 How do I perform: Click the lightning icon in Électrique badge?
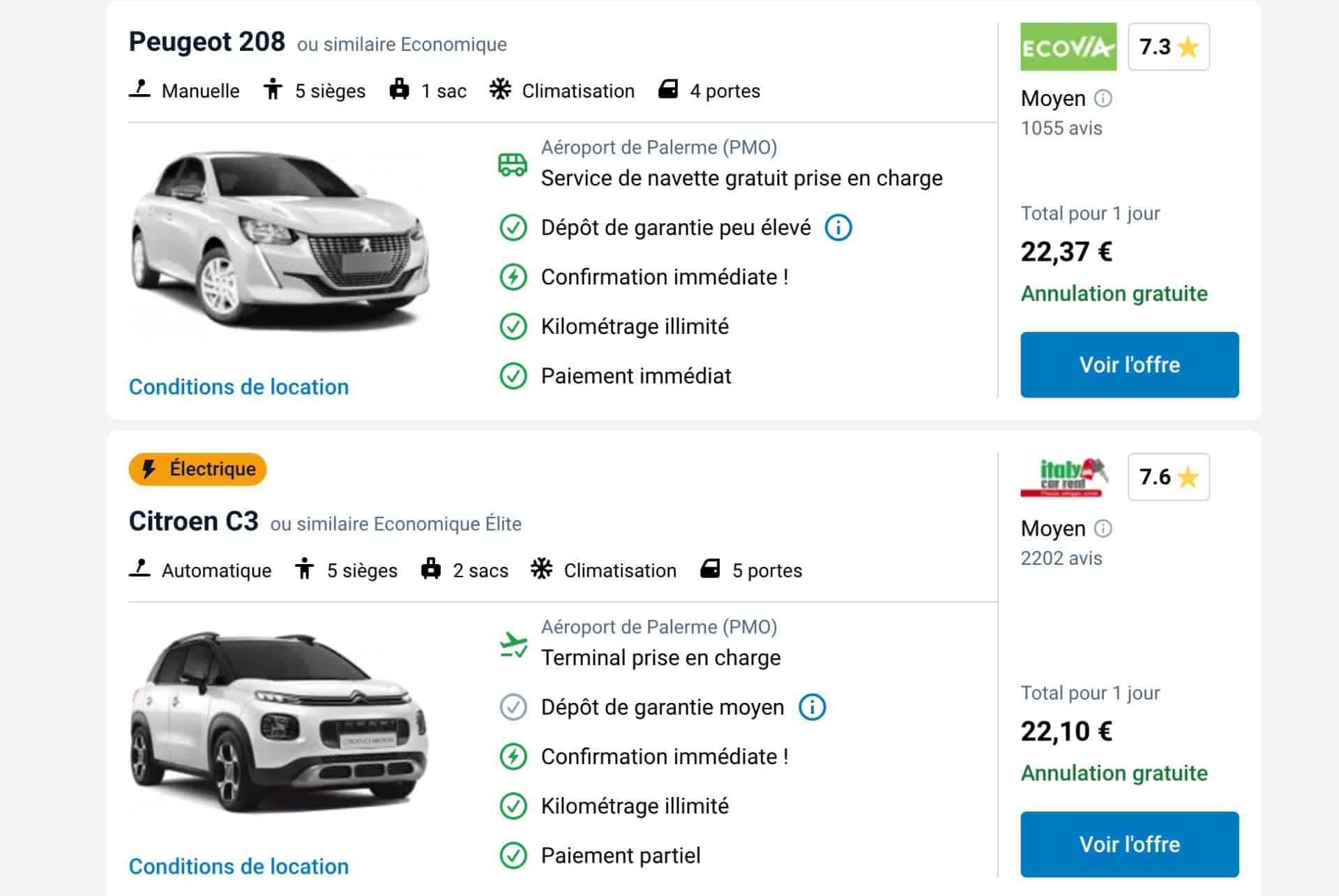click(x=149, y=469)
